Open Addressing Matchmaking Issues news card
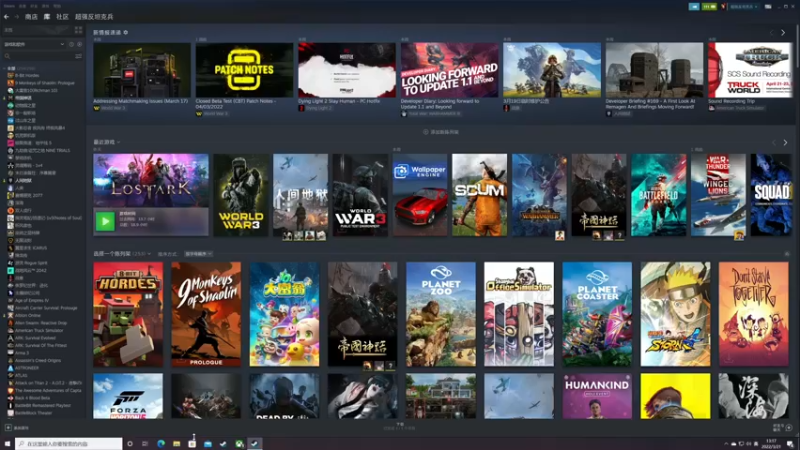Image resolution: width=800 pixels, height=450 pixels. (142, 76)
